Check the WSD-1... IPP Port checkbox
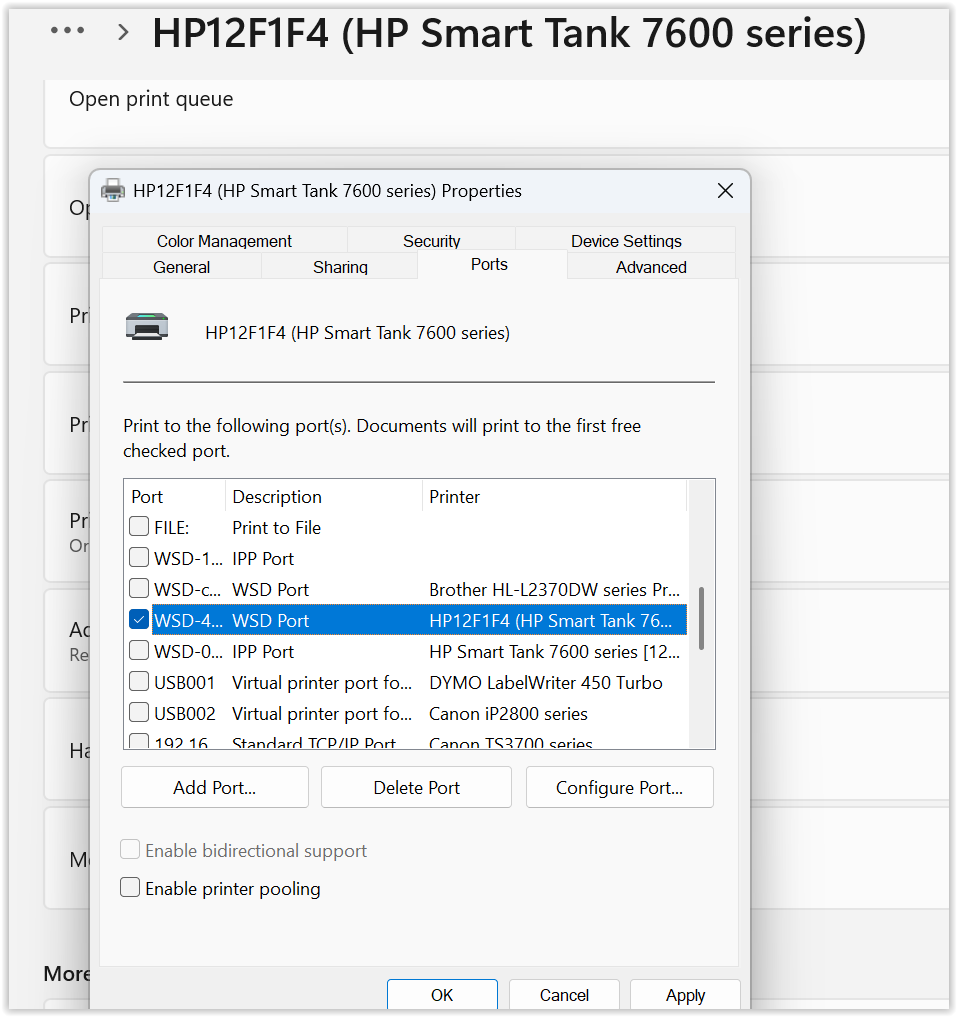 point(139,557)
